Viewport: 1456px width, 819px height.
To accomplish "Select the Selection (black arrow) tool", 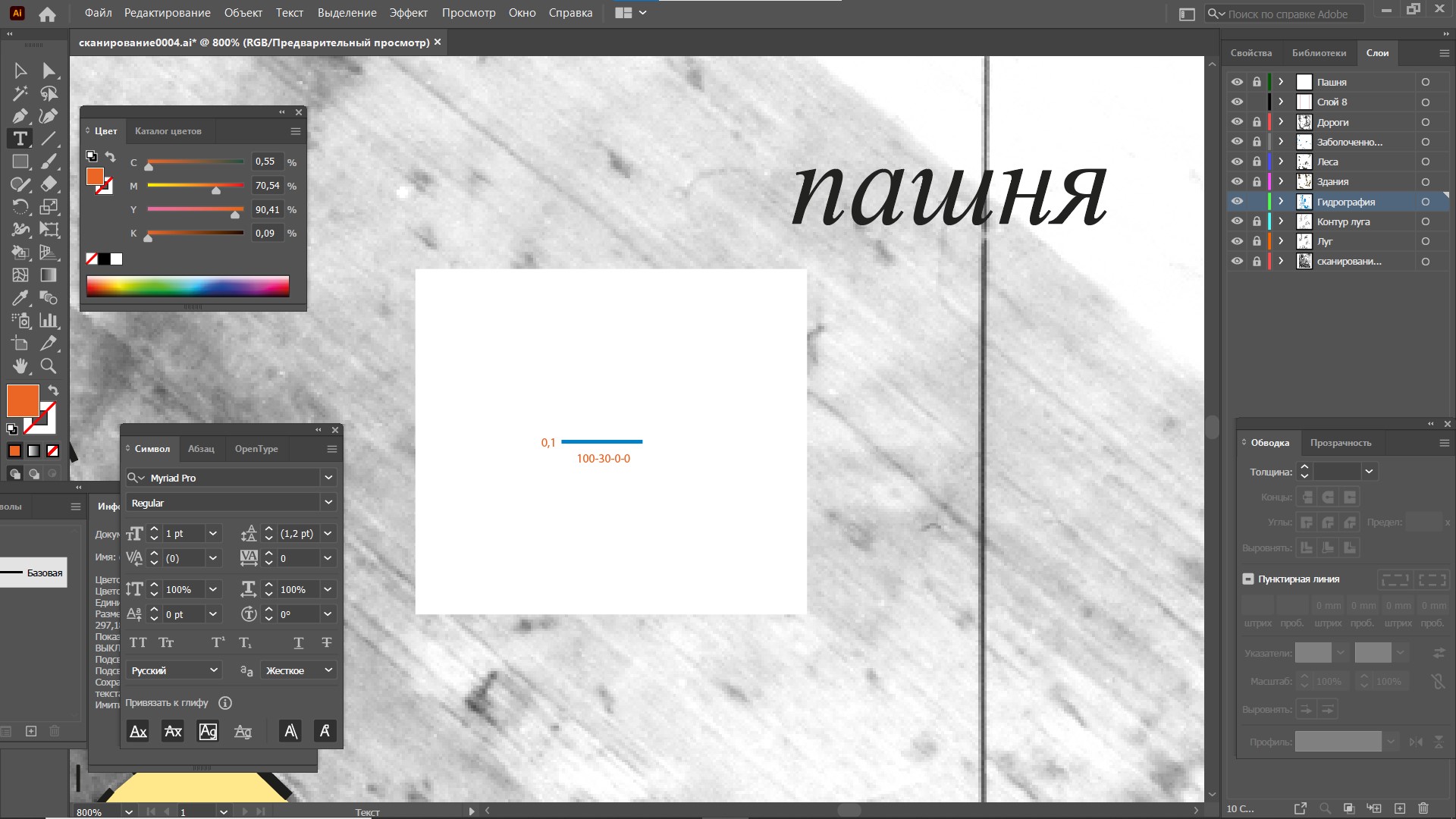I will 20,71.
